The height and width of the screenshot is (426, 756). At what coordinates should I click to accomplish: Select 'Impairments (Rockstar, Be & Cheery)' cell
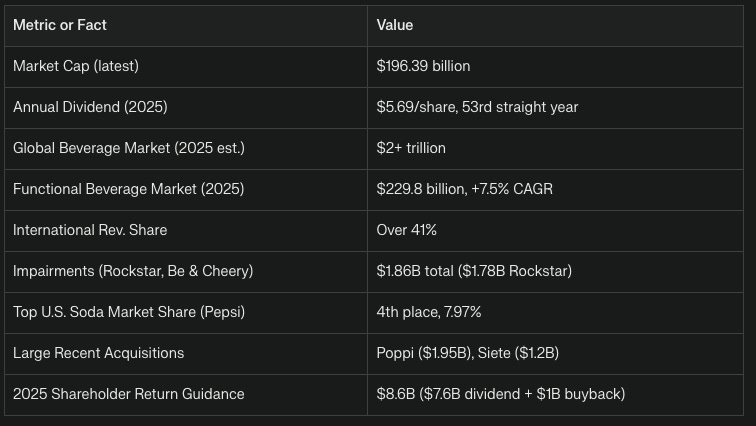pos(186,272)
